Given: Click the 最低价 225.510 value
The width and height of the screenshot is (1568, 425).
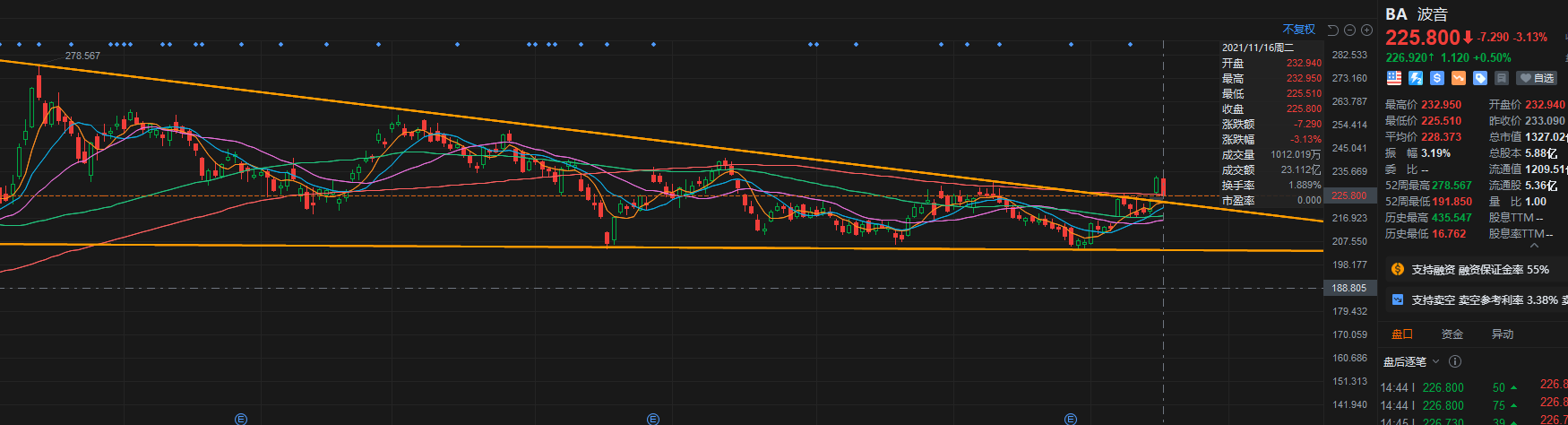Looking at the screenshot, I should pos(1441,121).
